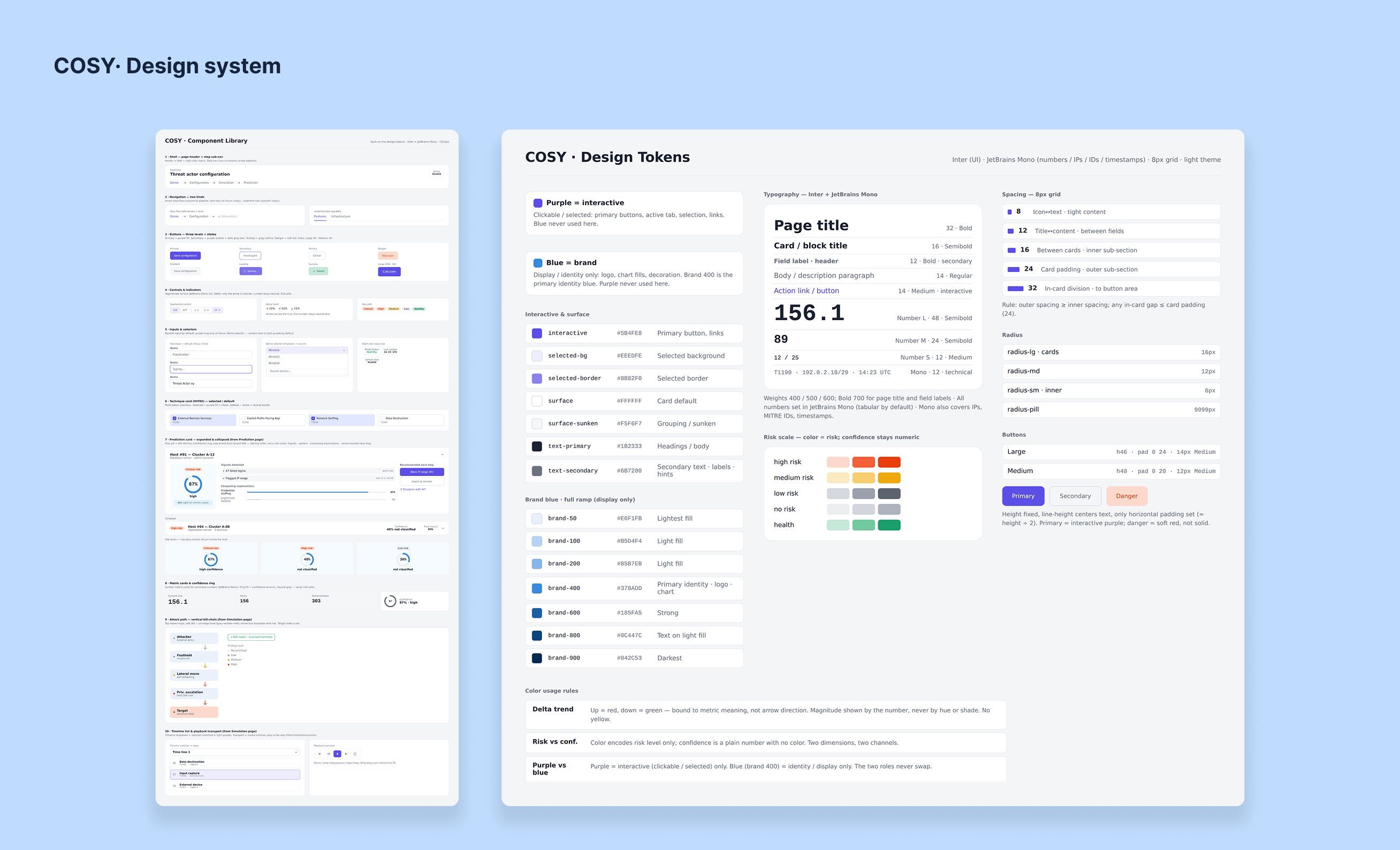Choose MinUV4 from the demo selector list

tap(307, 363)
